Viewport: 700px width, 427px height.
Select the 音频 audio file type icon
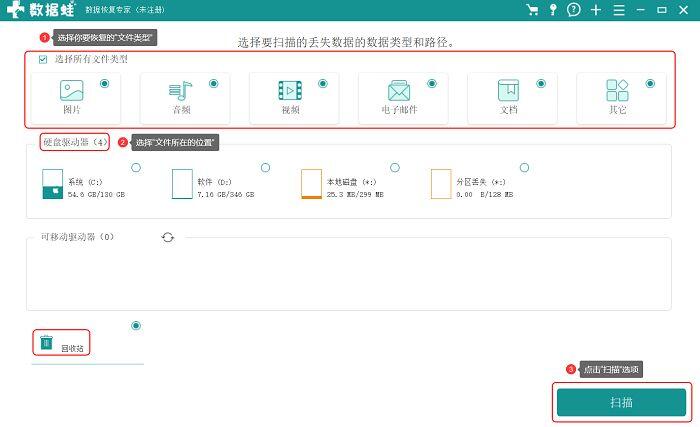[181, 91]
